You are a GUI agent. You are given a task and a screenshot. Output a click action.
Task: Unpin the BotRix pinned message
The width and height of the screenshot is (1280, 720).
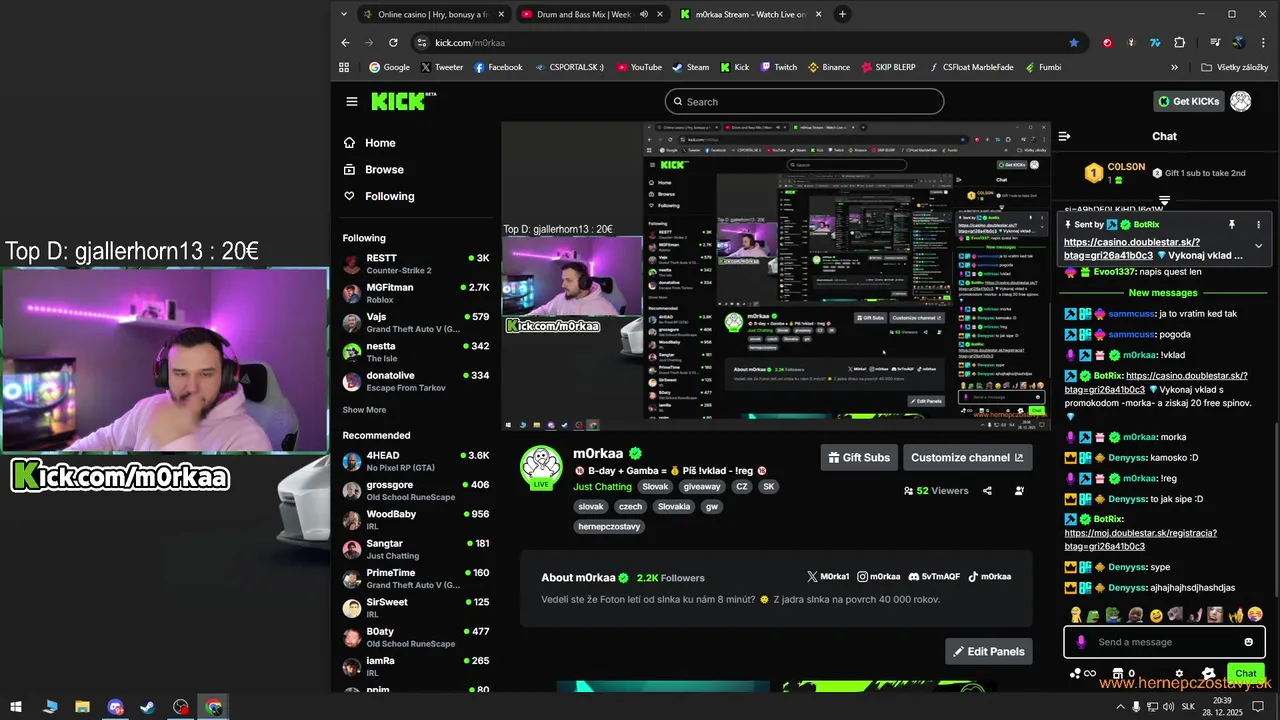1232,225
